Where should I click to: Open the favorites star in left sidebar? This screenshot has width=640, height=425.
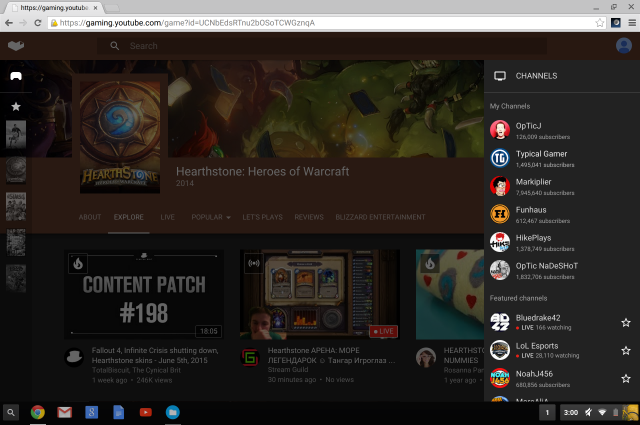click(15, 105)
